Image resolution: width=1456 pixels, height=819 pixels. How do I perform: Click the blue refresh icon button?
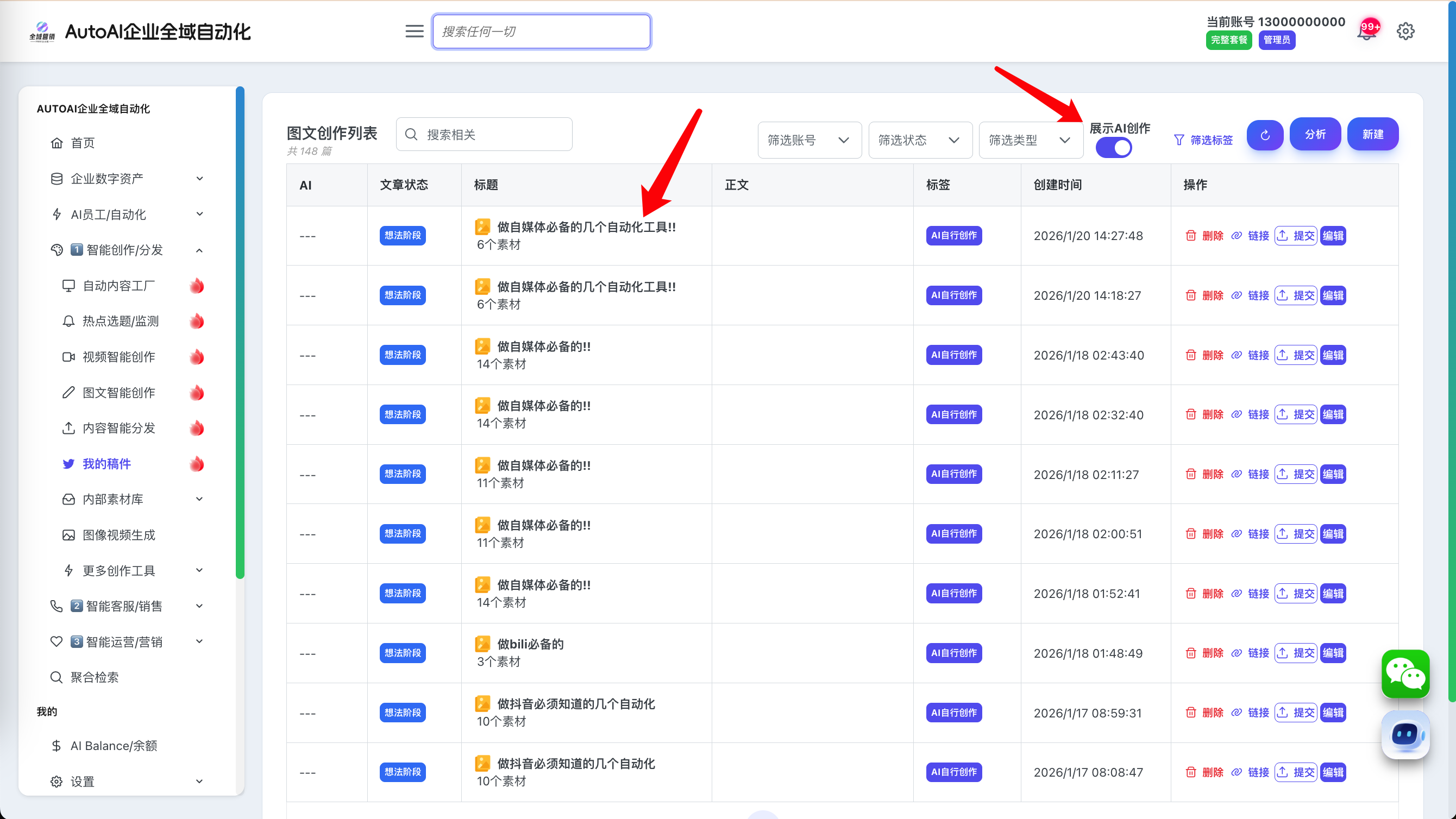pos(1264,135)
